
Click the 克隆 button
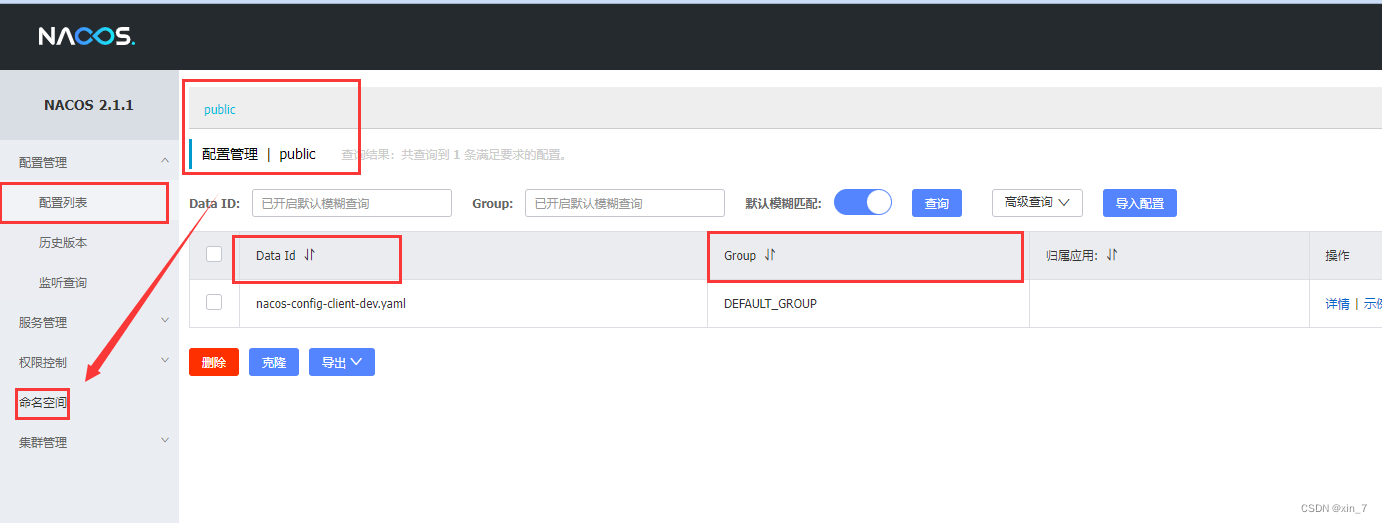(x=274, y=362)
